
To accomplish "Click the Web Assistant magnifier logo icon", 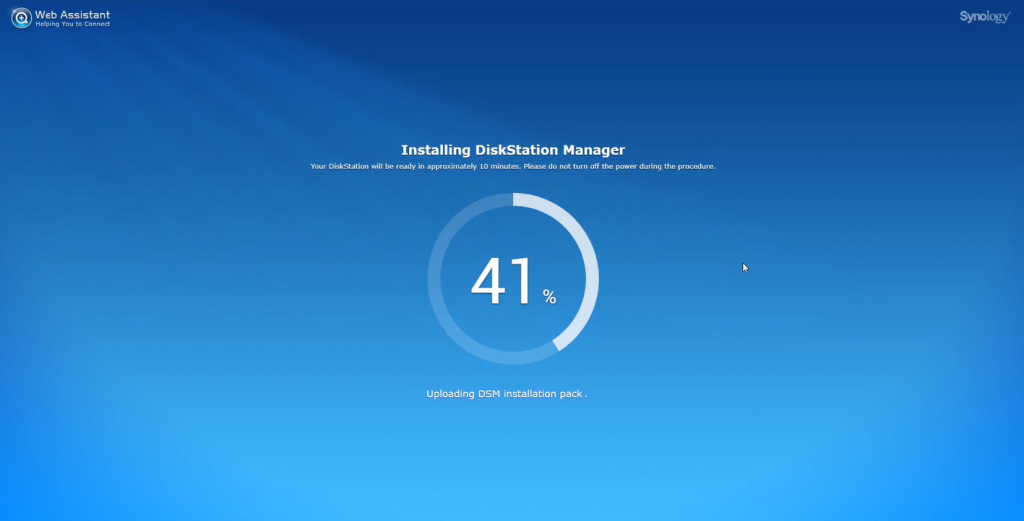I will pos(21,18).
